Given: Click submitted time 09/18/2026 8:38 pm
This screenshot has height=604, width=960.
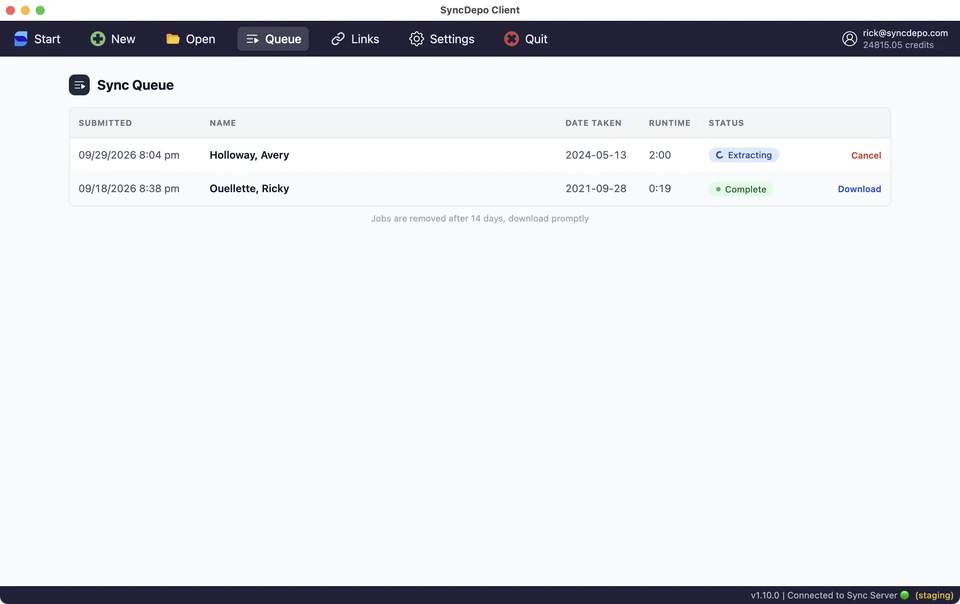Looking at the screenshot, I should 129,188.
